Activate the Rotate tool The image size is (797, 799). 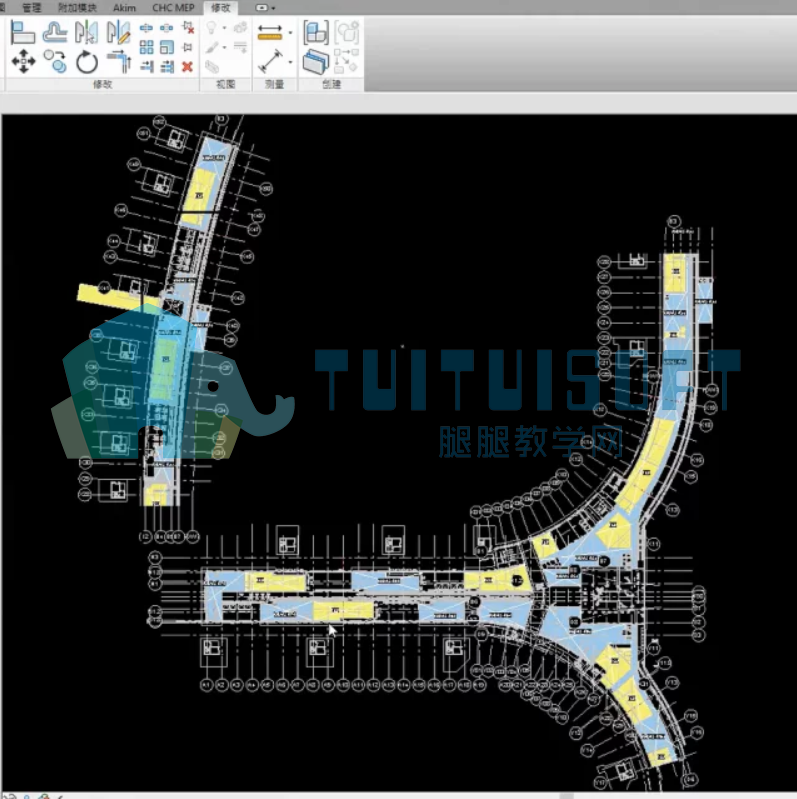(x=87, y=62)
